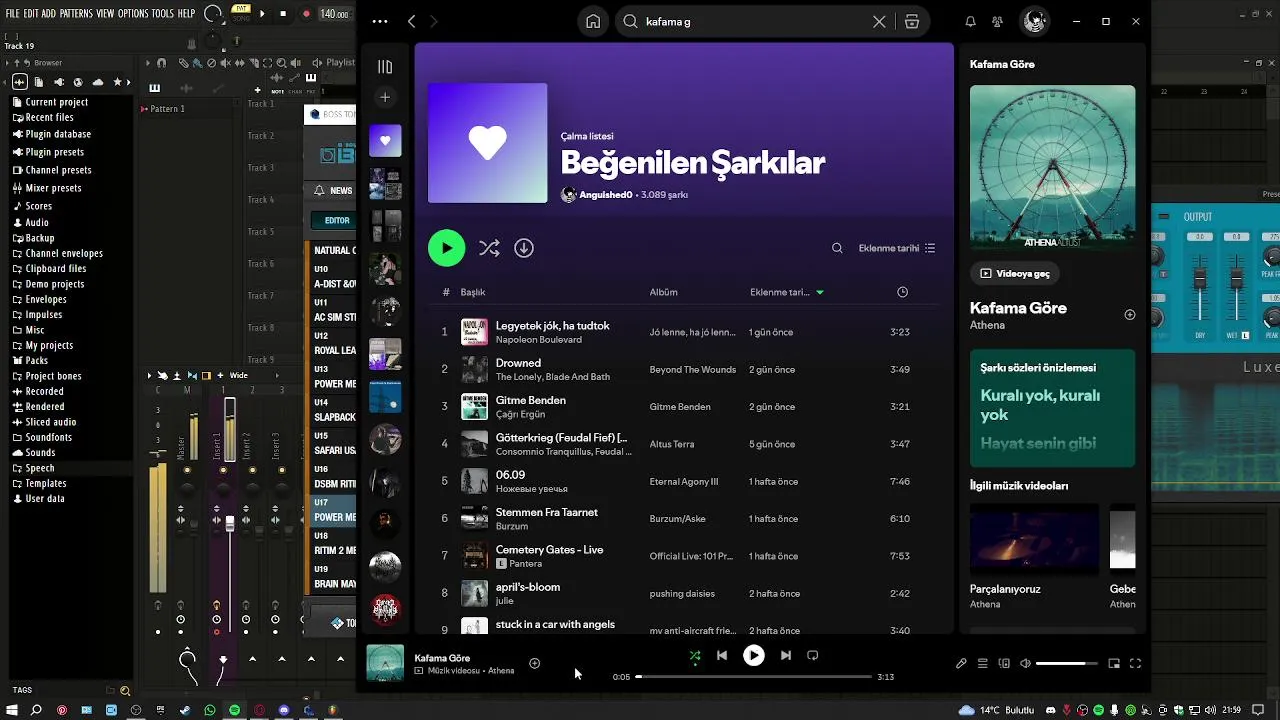This screenshot has height=720, width=1280.
Task: Mute Spotify volume speaker icon
Action: click(x=1026, y=663)
